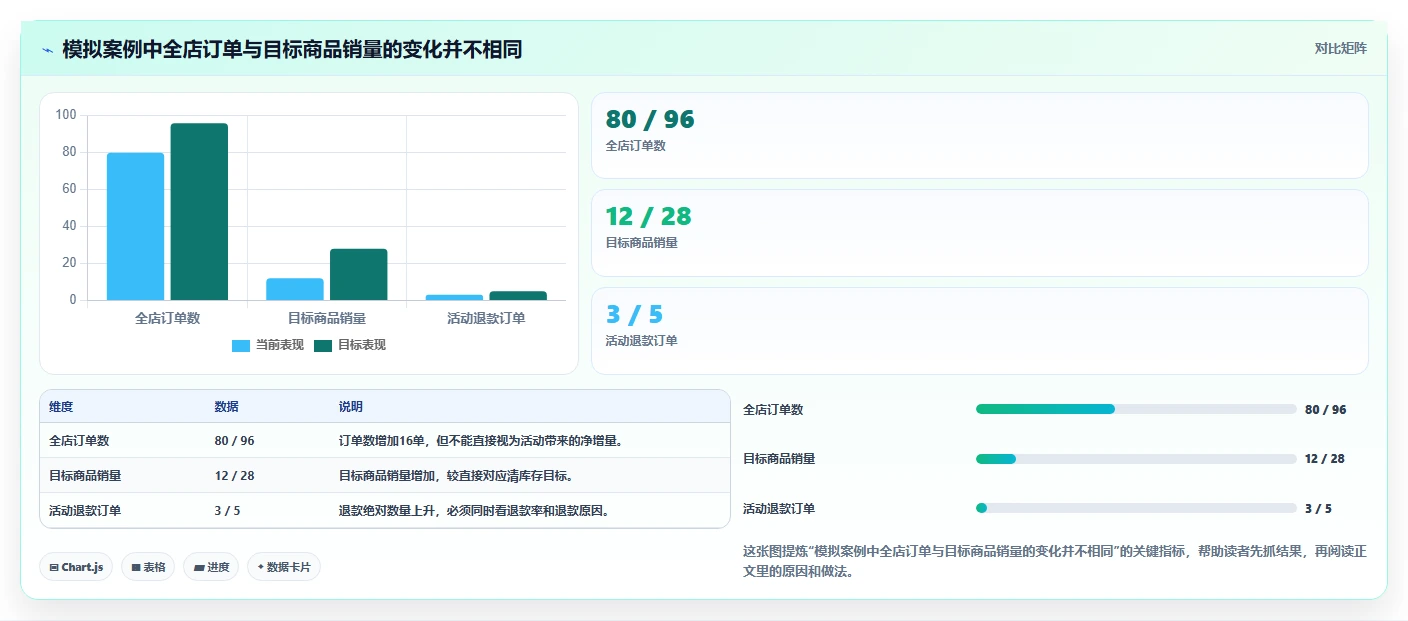This screenshot has height=621, width=1408.
Task: Click the 说明 column header
Action: [x=351, y=407]
